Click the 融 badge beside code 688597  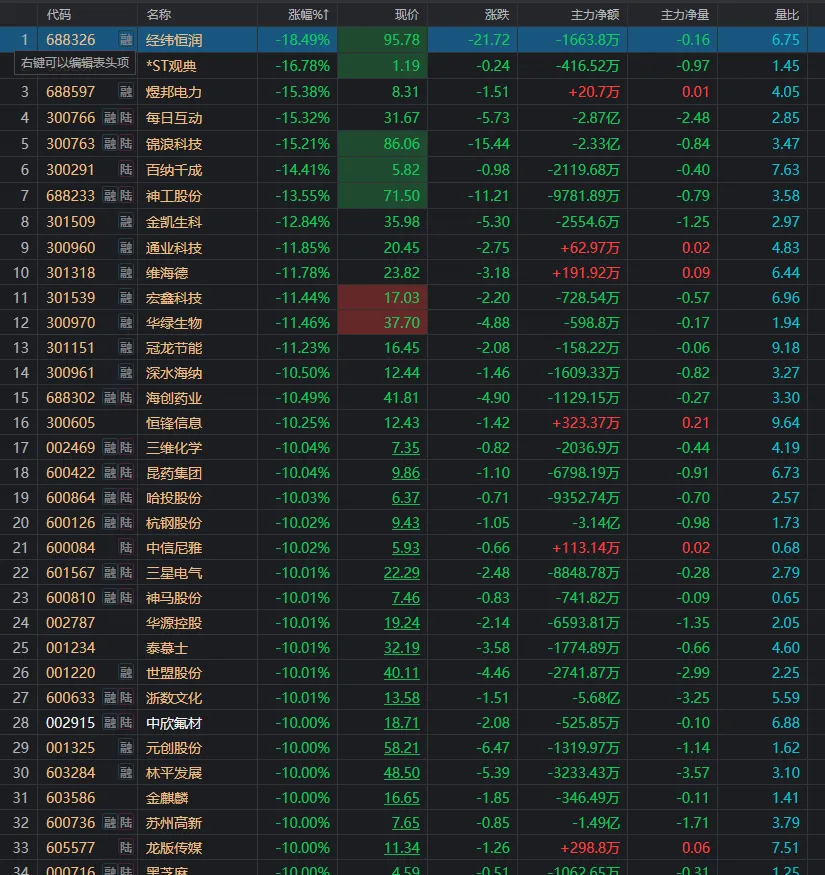click(126, 92)
